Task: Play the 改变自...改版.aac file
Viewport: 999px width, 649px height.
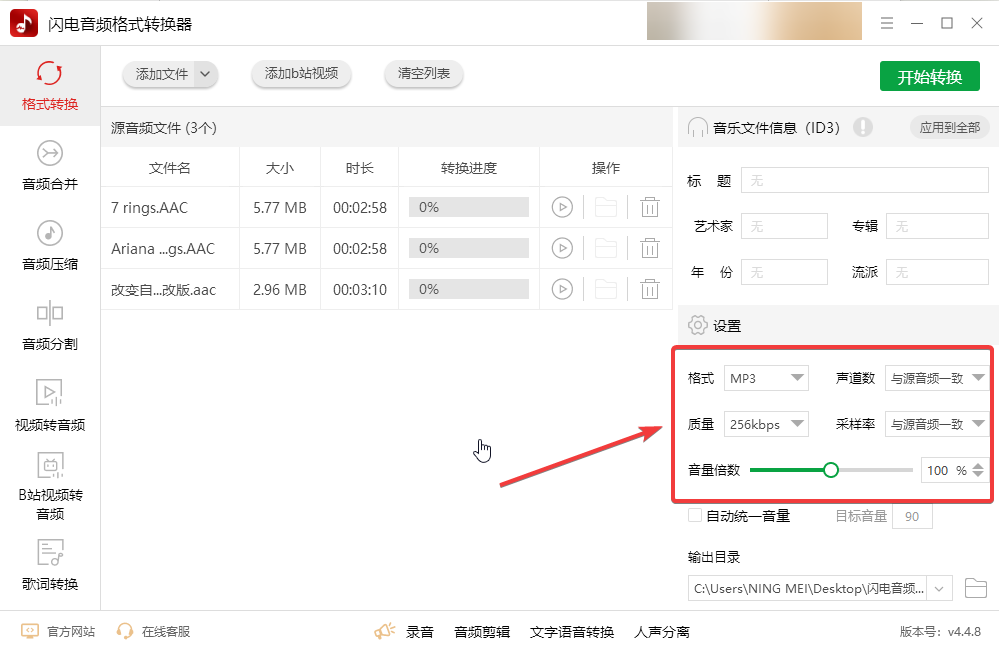Action: pyautogui.click(x=562, y=289)
